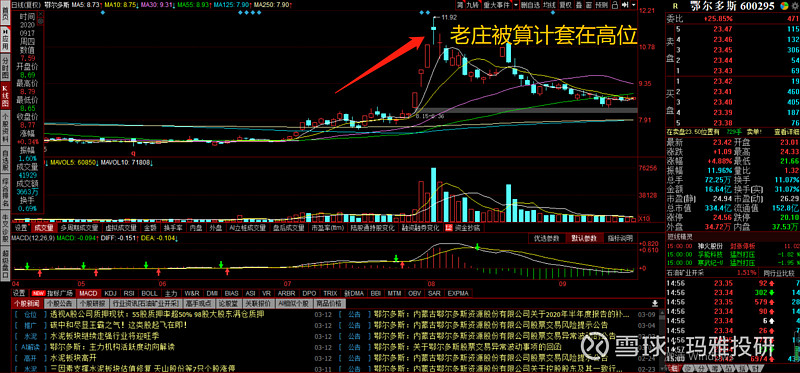Select the RSI indicator tab
The image size is (800, 373).
129,293
